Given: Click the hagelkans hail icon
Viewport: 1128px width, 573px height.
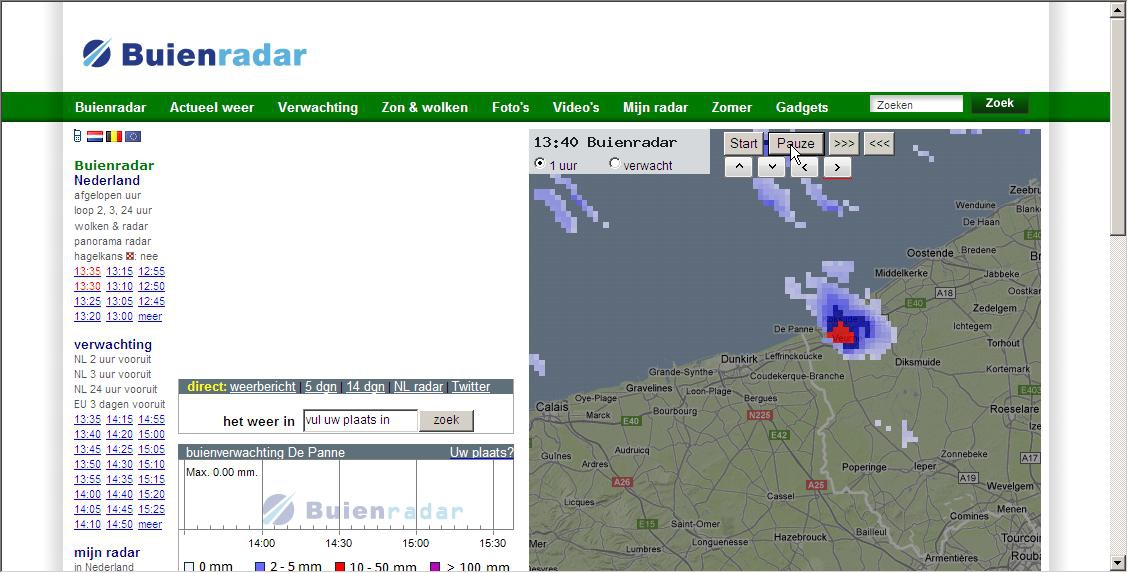Looking at the screenshot, I should (130, 256).
